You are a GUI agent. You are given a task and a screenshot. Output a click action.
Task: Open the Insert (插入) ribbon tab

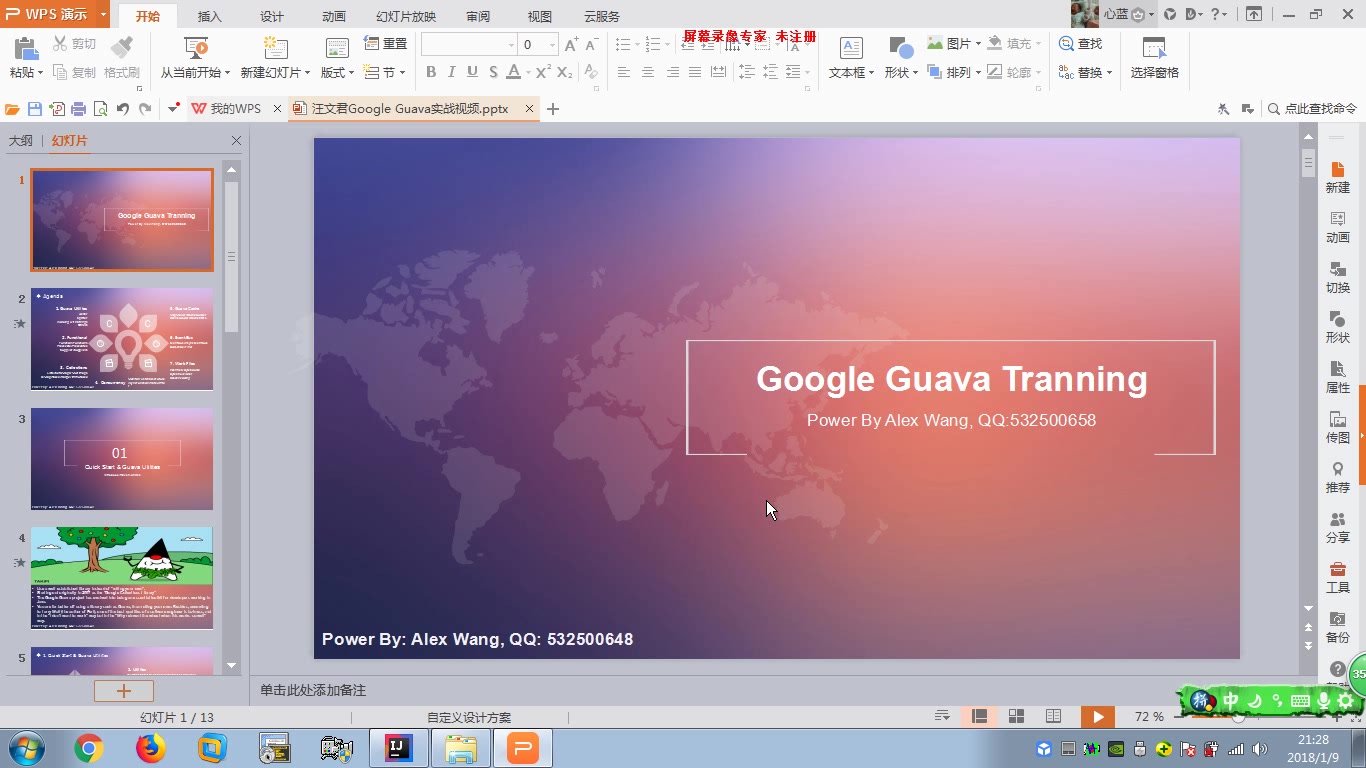[x=210, y=17]
